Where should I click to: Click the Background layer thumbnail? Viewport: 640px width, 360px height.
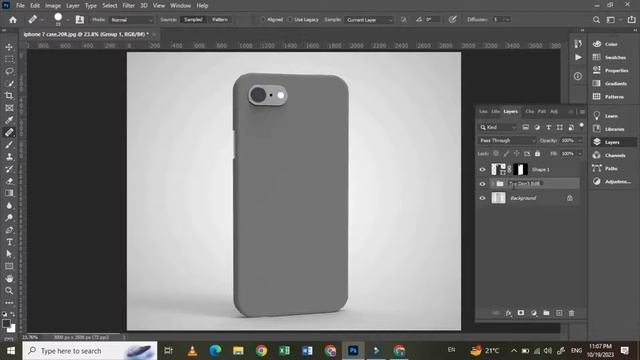(x=498, y=198)
